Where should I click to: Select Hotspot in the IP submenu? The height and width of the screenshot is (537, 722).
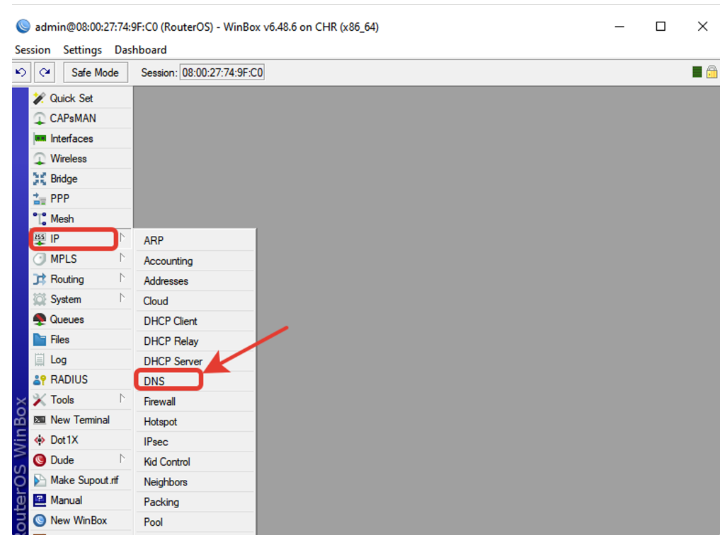coord(195,421)
